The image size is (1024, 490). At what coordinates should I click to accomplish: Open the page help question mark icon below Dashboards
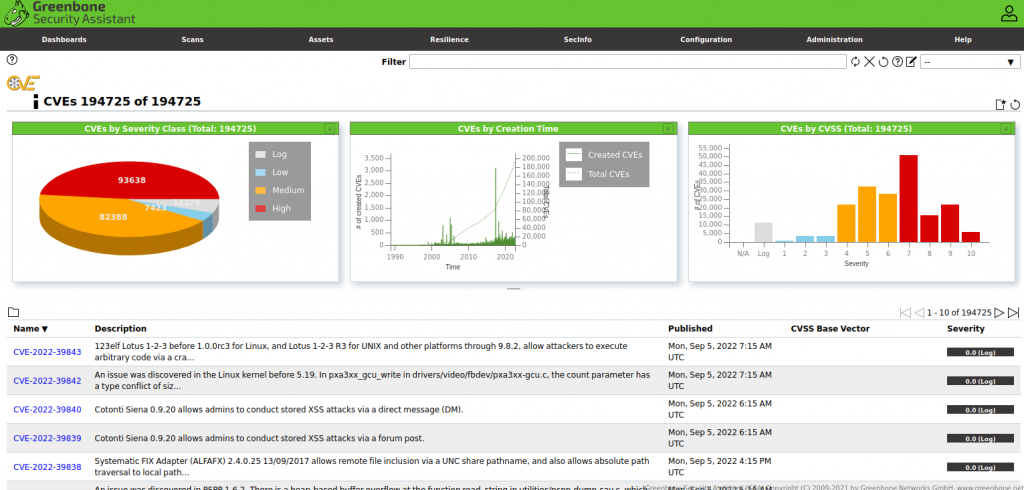coord(12,59)
